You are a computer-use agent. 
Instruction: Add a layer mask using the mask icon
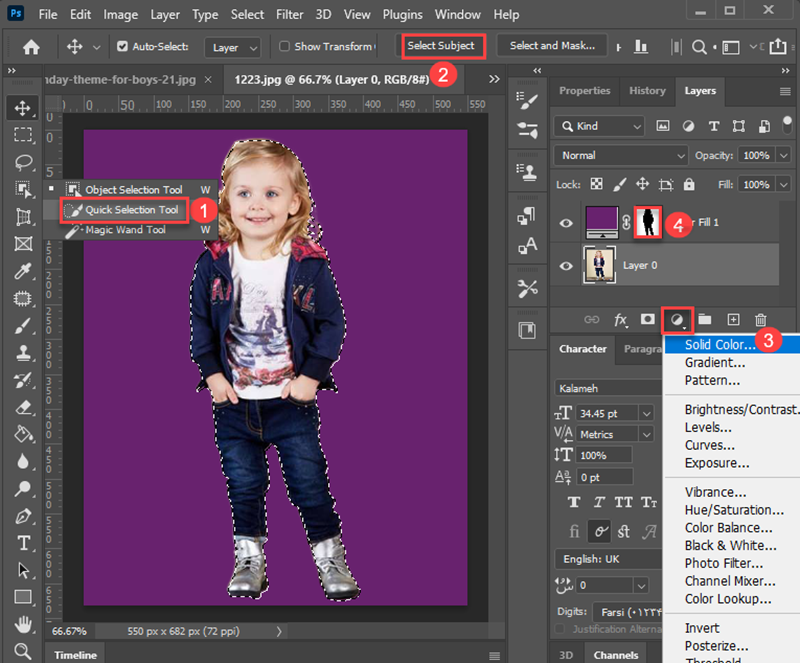(x=647, y=320)
